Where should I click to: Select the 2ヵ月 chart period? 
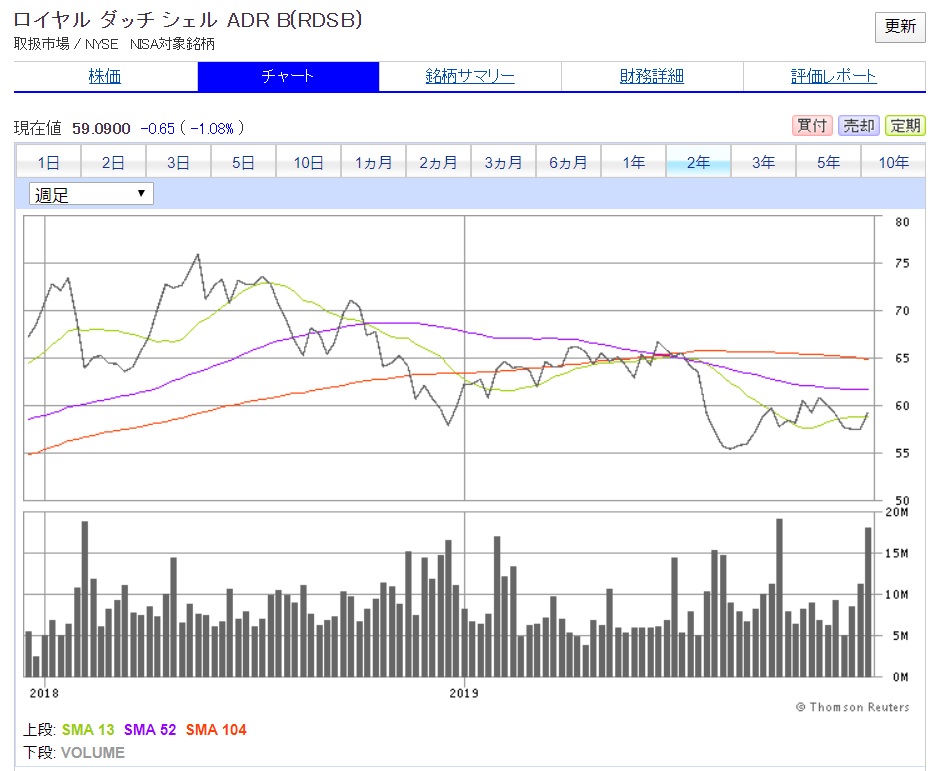tap(438, 162)
